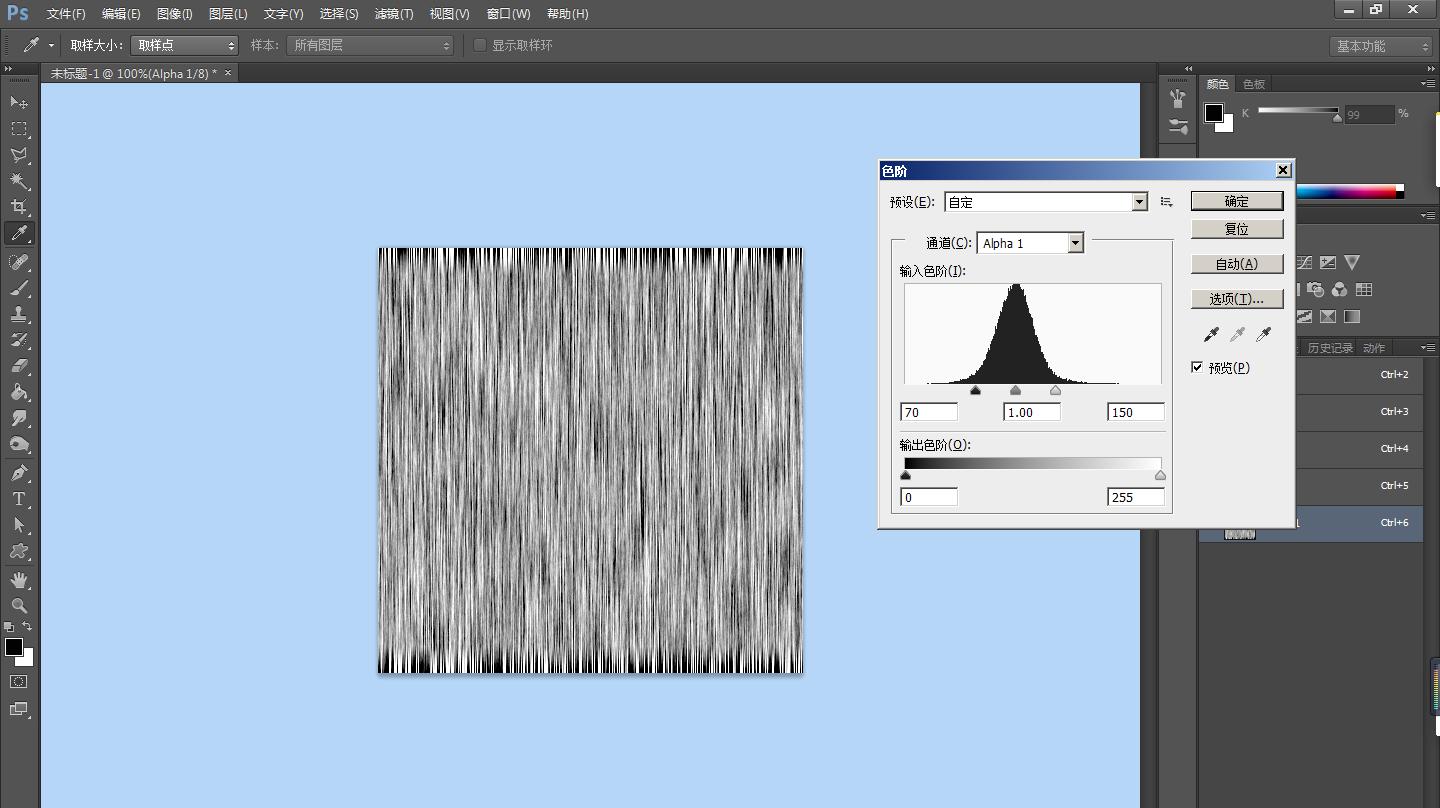
Task: Click the 自动 auto button
Action: pyautogui.click(x=1236, y=264)
